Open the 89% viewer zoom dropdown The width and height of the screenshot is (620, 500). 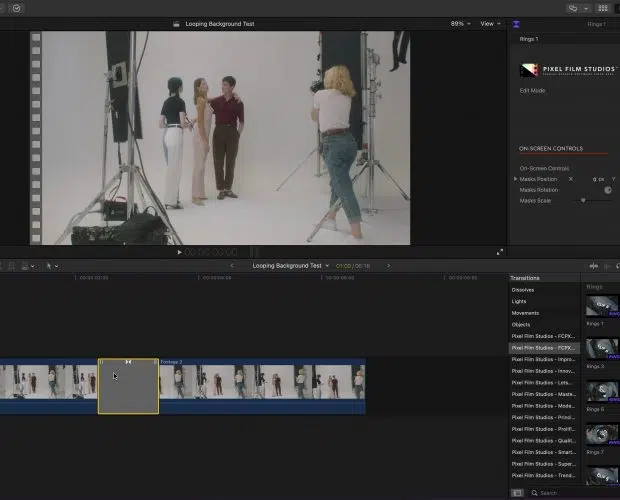click(461, 24)
